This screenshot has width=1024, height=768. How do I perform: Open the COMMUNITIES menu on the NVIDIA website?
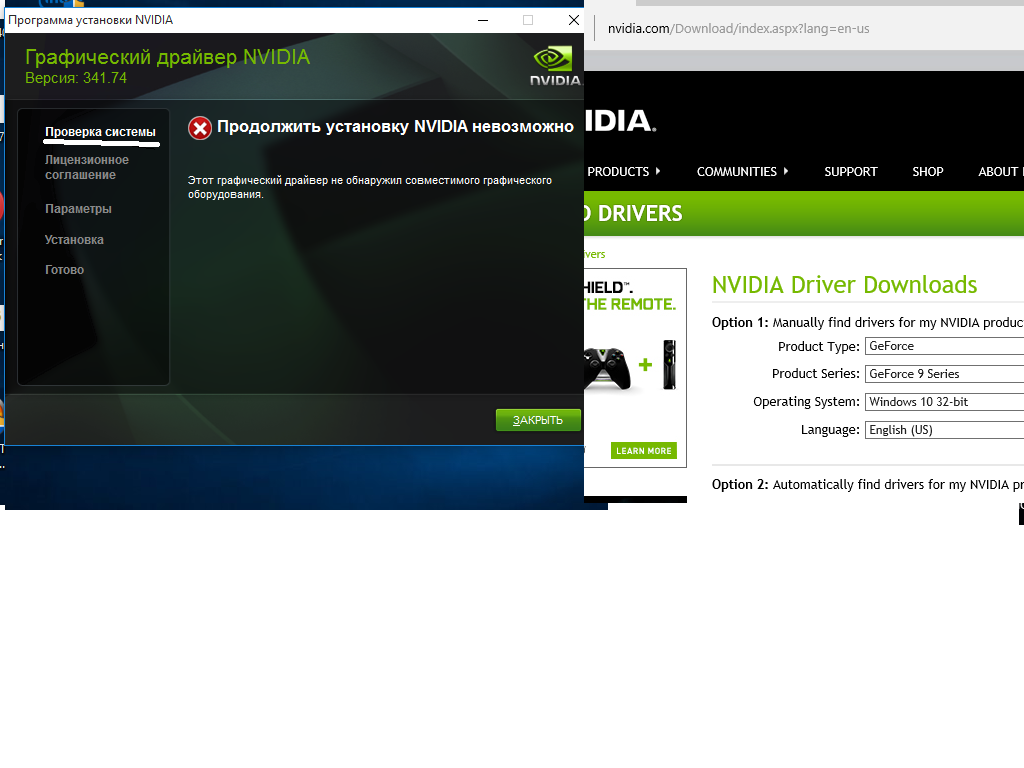point(737,172)
